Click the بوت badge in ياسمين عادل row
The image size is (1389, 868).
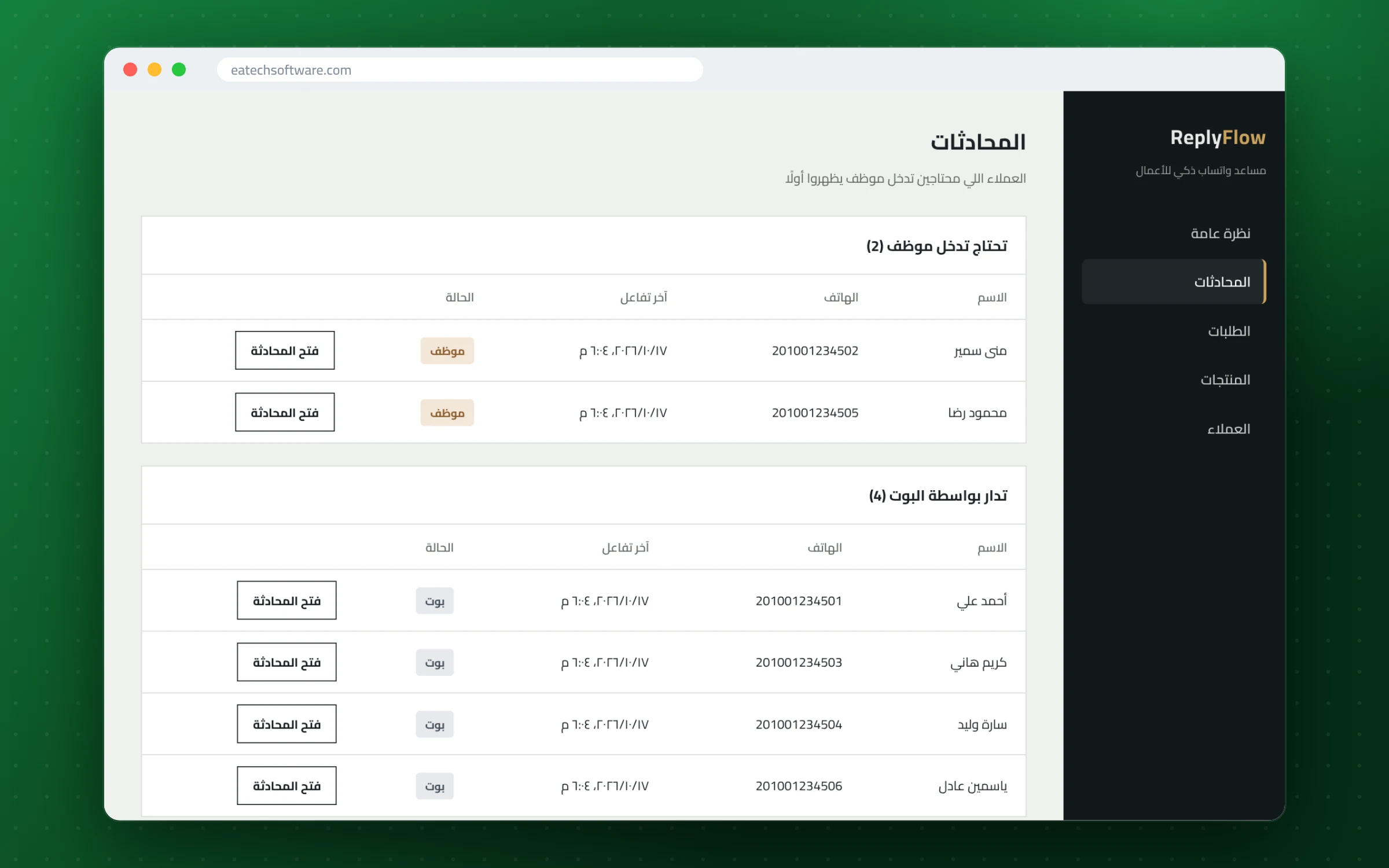pos(435,786)
